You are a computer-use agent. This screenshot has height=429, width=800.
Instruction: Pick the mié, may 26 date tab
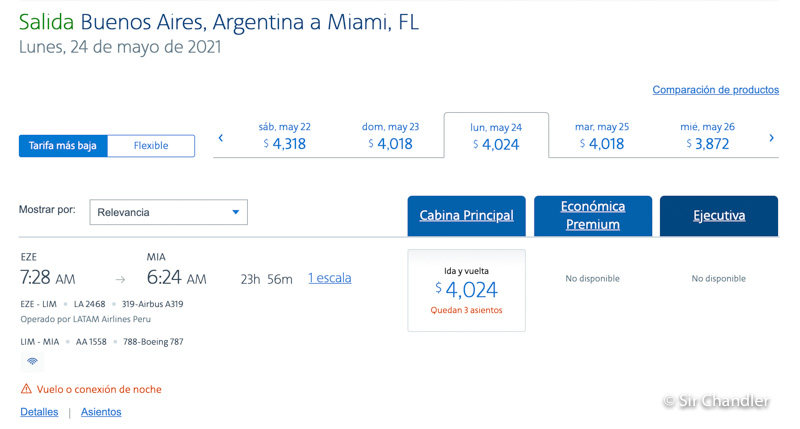(x=708, y=136)
